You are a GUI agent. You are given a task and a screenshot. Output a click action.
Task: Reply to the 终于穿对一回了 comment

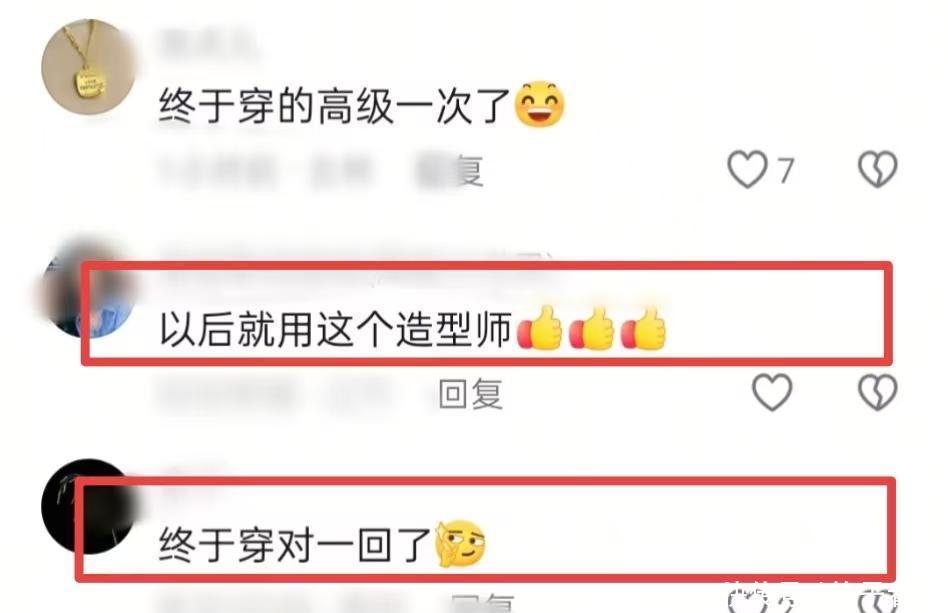tap(482, 603)
